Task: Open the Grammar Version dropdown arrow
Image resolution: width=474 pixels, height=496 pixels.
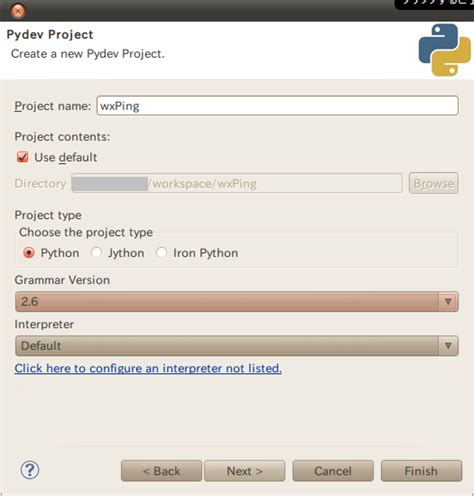Action: [x=448, y=302]
